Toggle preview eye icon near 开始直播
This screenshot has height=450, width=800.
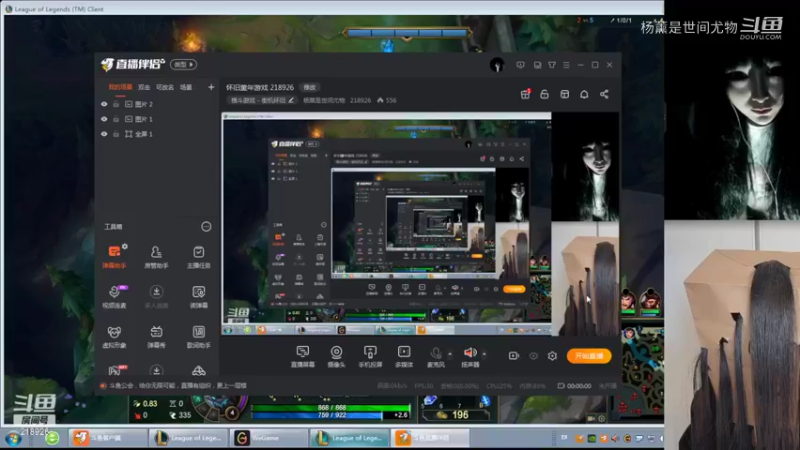point(533,356)
